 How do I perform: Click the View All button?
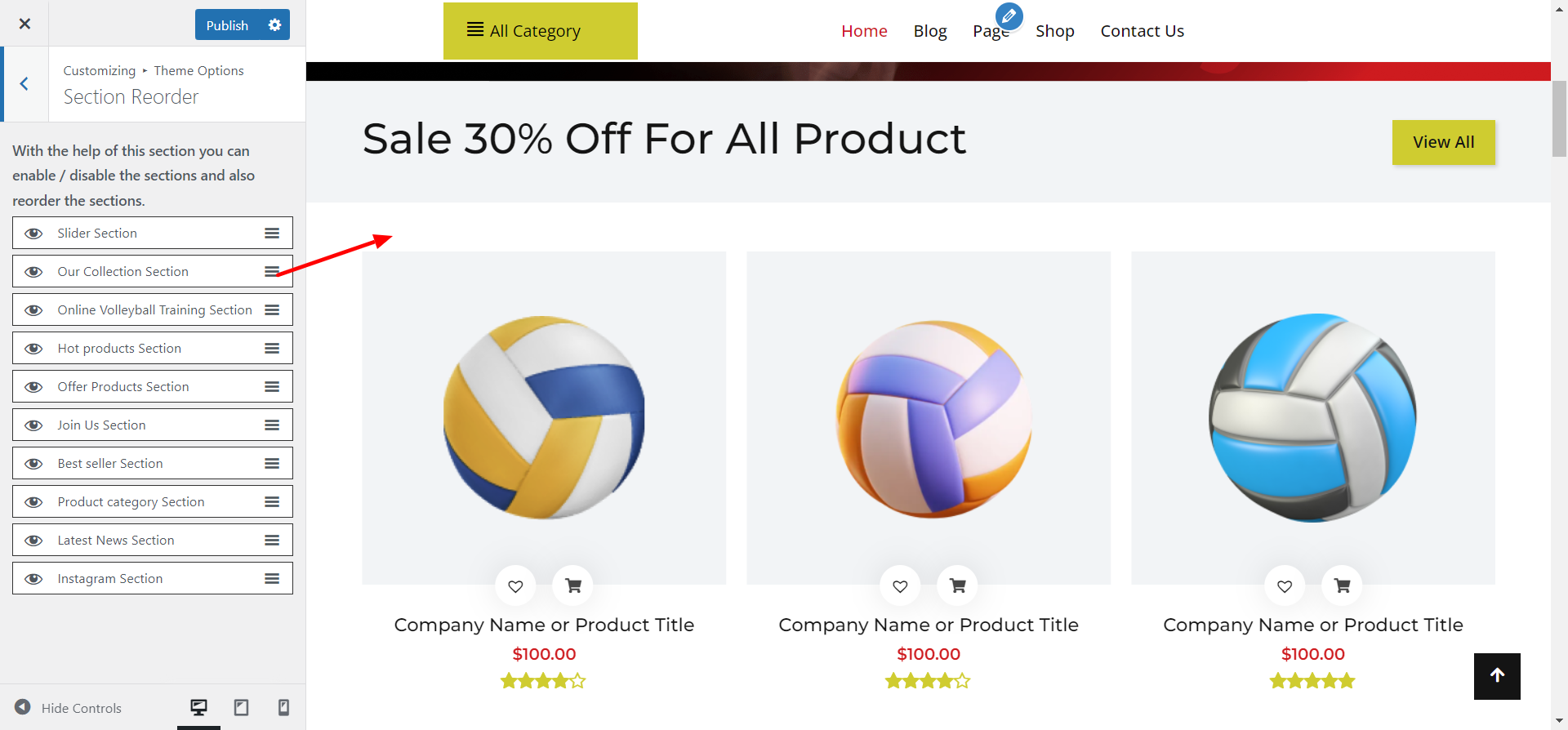coord(1443,142)
